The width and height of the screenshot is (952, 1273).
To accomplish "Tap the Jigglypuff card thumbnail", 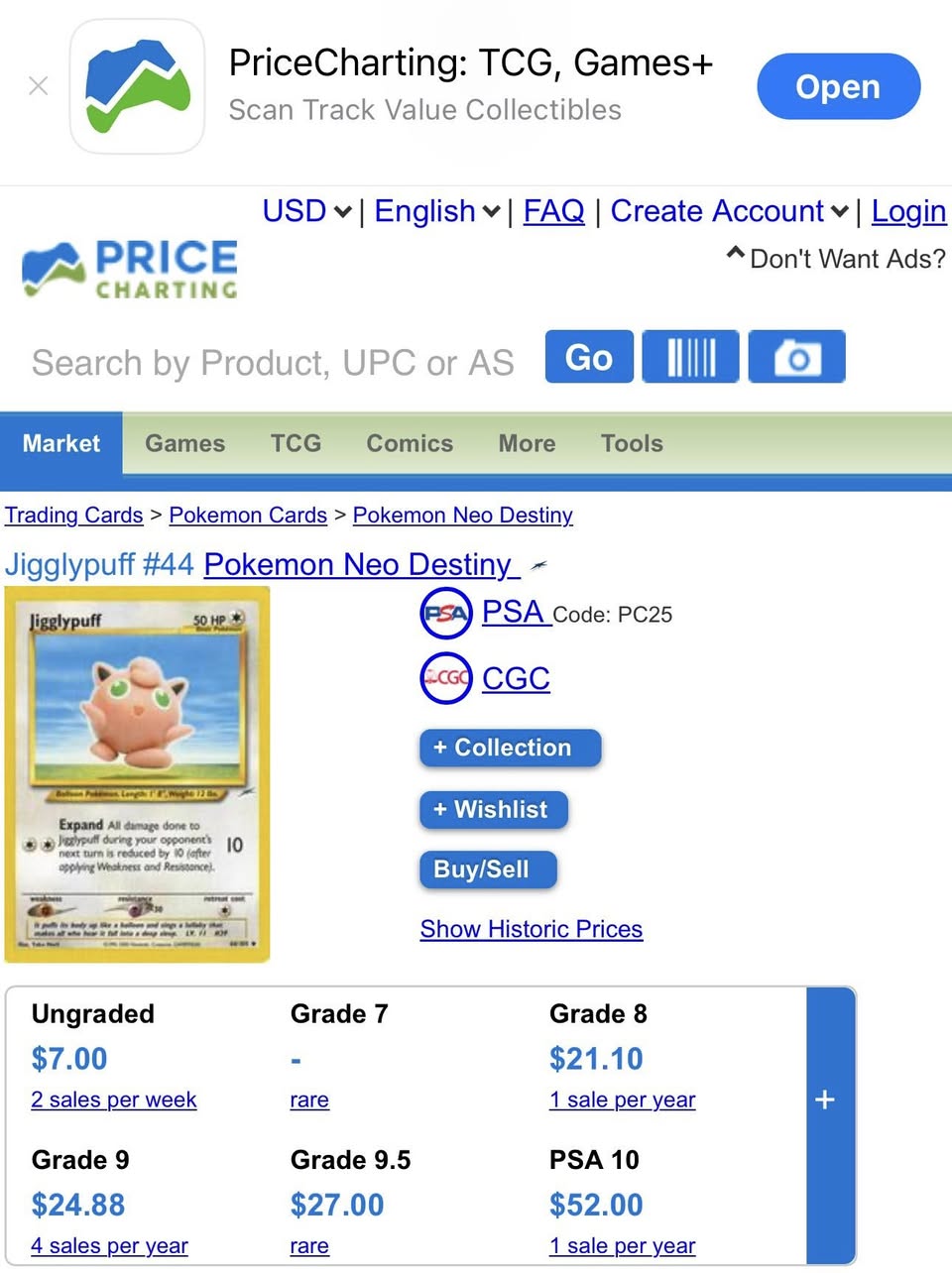I will coord(138,774).
